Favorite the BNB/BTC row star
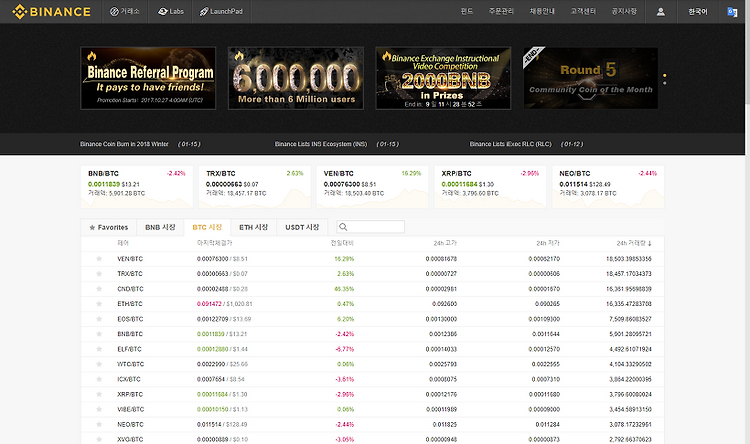This screenshot has width=750, height=444. coord(99,334)
